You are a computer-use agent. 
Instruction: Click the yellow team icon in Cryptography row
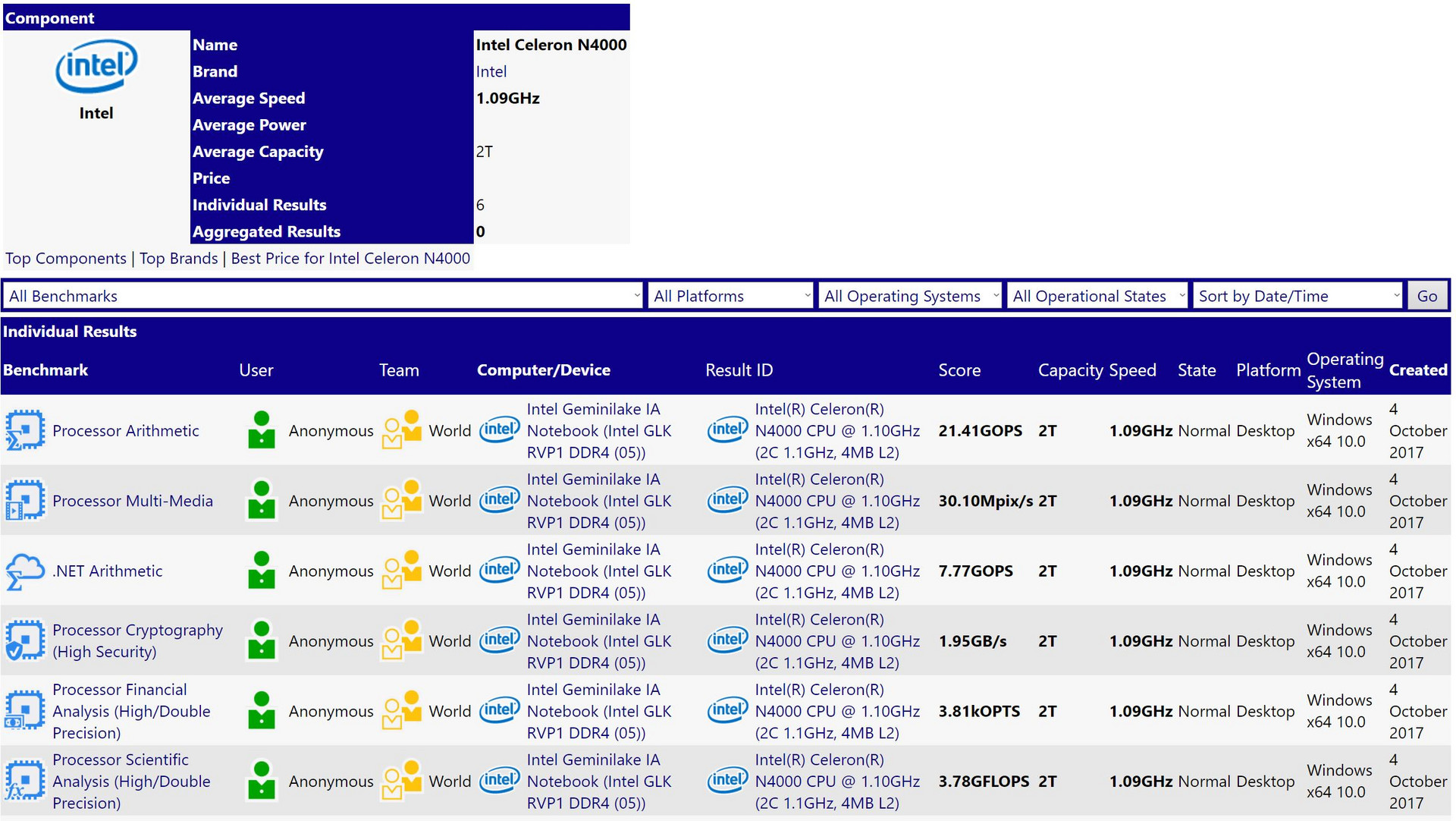point(402,641)
